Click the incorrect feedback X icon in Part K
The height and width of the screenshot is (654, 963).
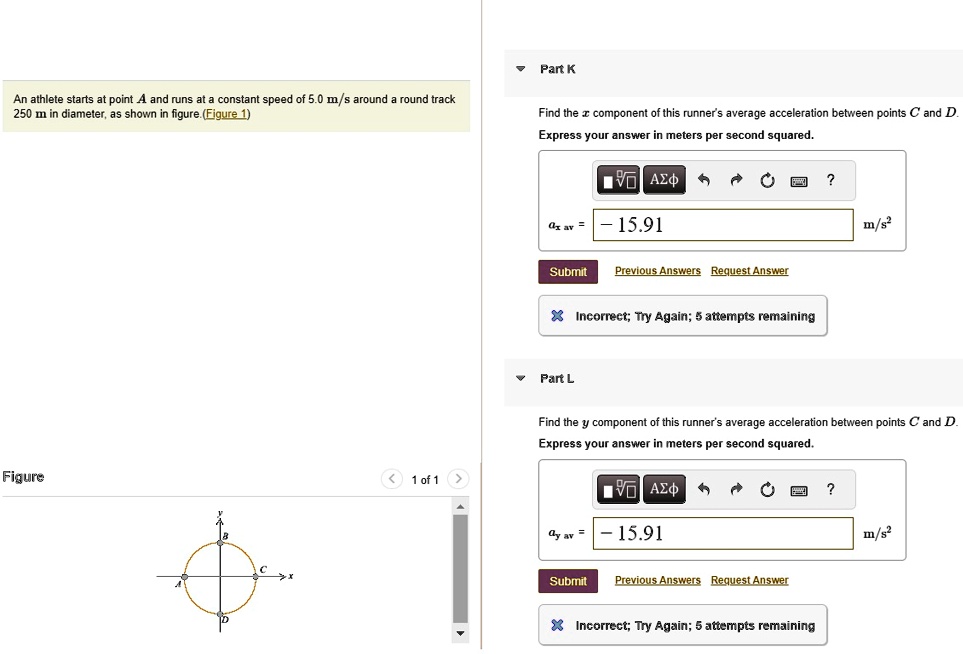557,315
